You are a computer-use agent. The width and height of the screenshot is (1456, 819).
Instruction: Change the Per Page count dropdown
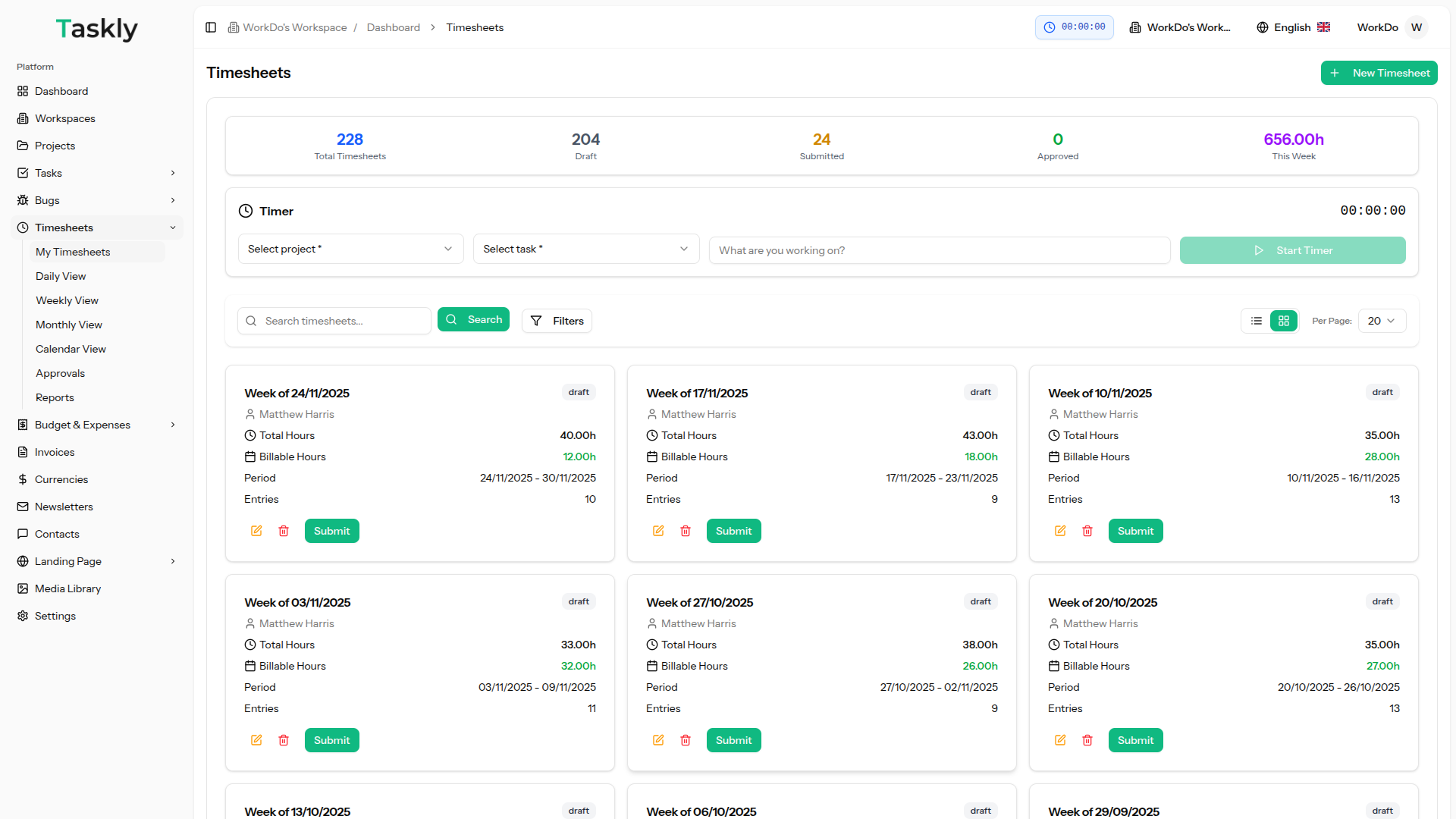click(x=1381, y=321)
